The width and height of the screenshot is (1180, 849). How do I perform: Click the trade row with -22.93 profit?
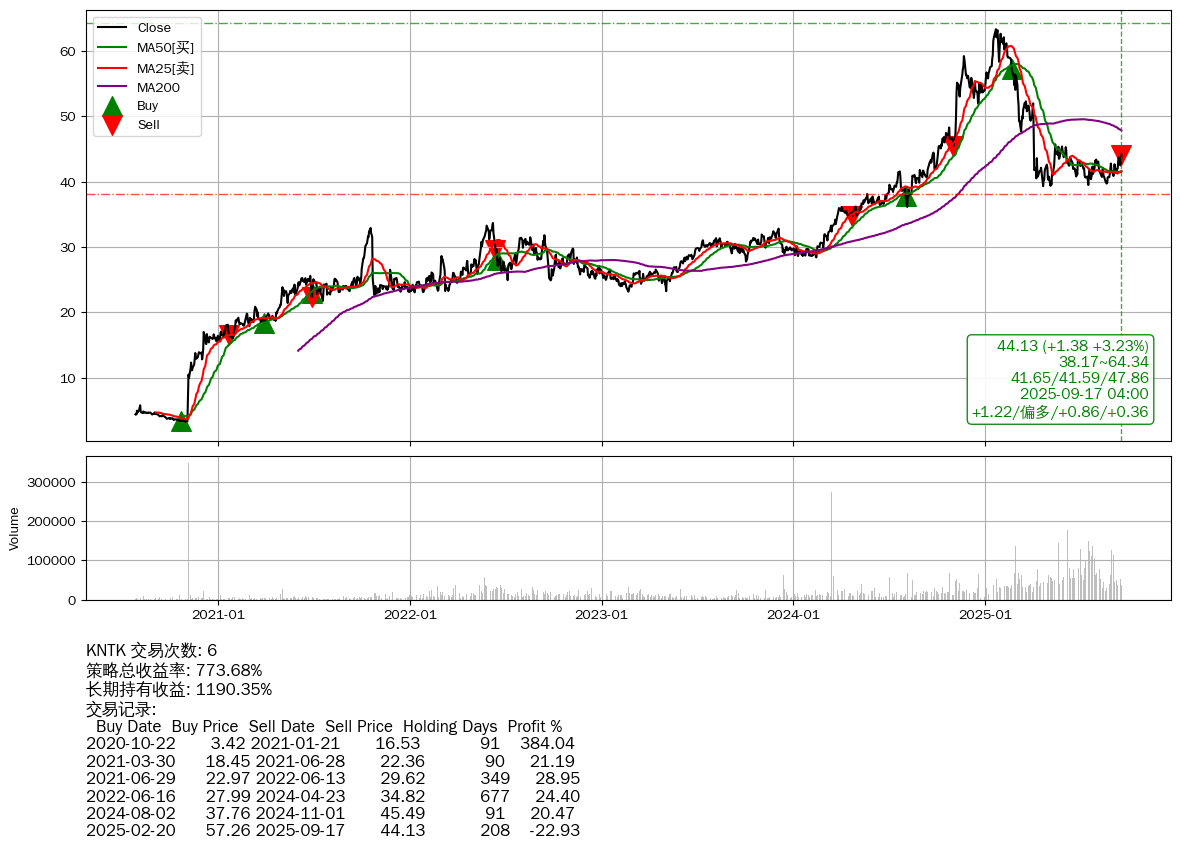(332, 831)
